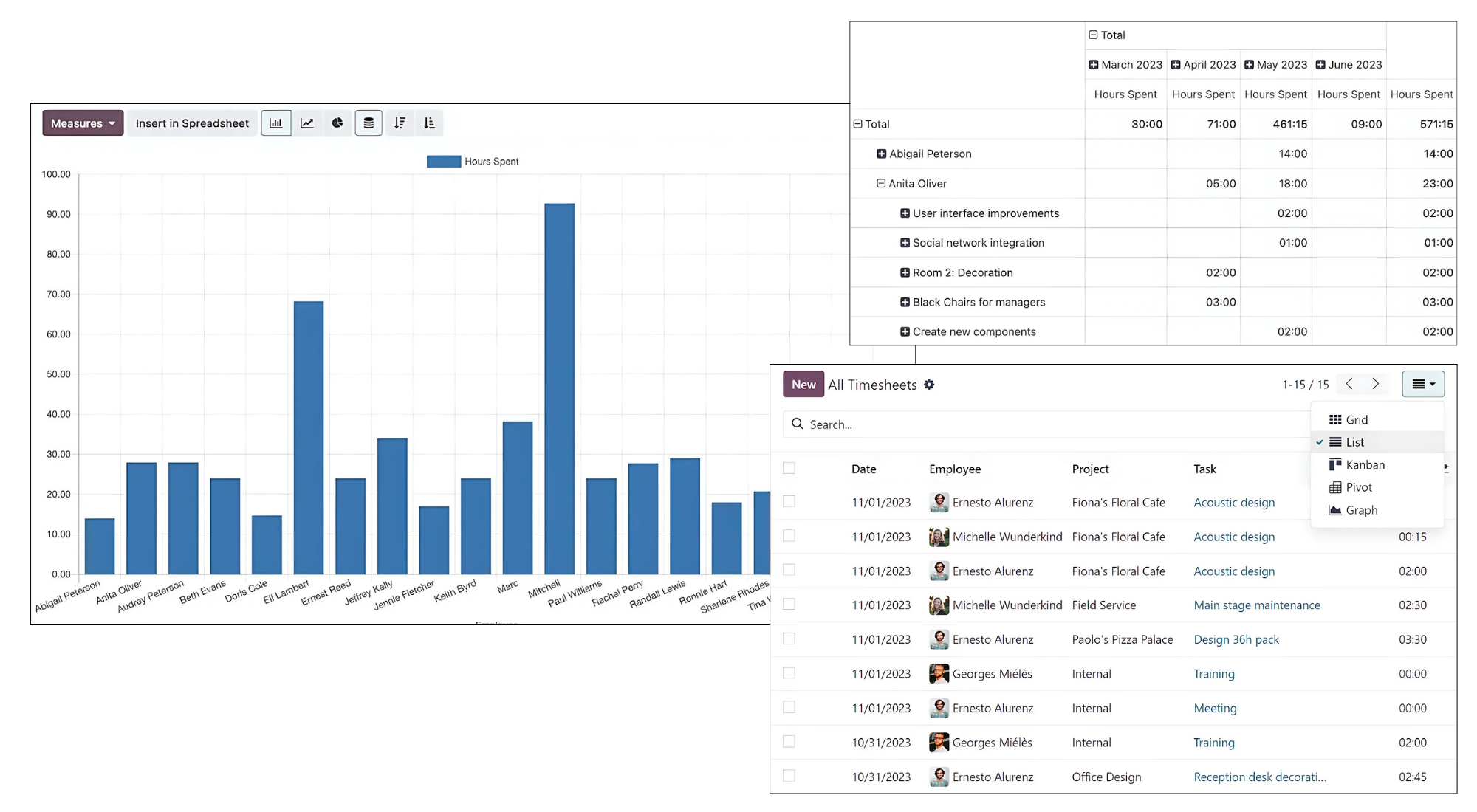1477x812 pixels.
Task: Sort the graph in ascending order
Action: (430, 123)
